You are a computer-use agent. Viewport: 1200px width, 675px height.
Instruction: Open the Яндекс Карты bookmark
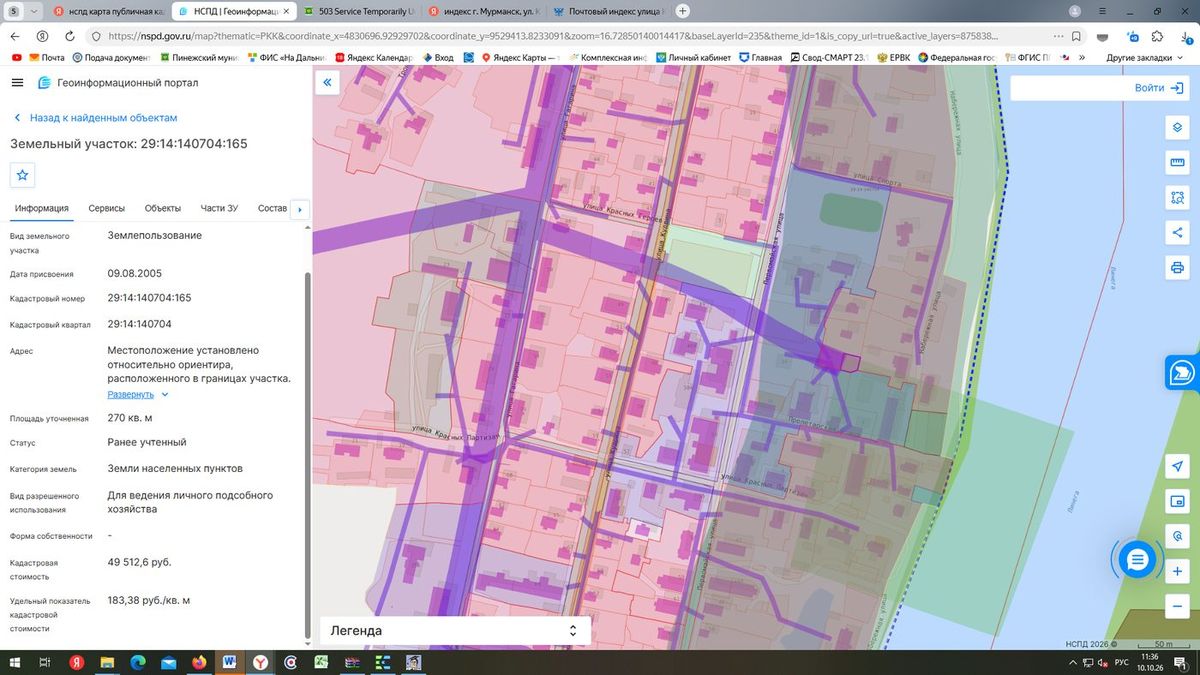(x=520, y=58)
